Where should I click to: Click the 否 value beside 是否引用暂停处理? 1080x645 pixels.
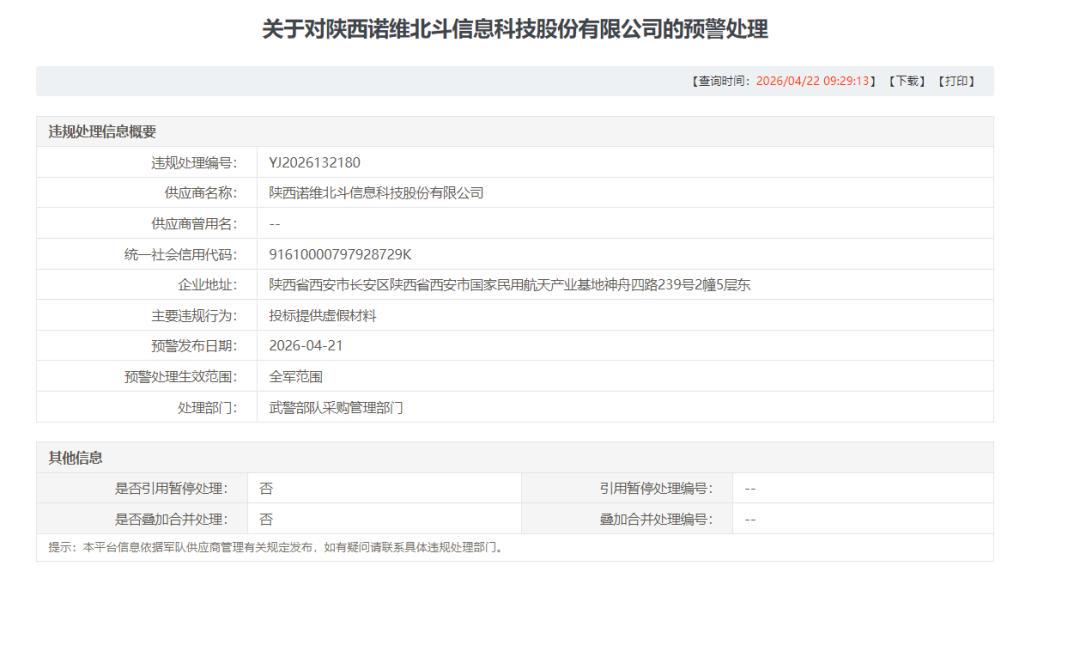tap(266, 488)
